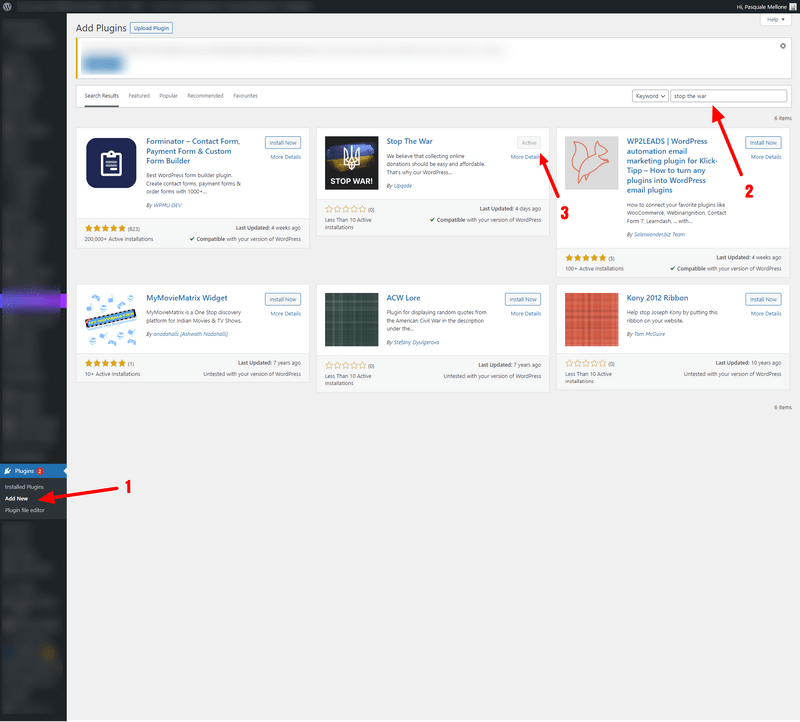Open the MyMovieMatrix Widget thumbnail

point(111,319)
